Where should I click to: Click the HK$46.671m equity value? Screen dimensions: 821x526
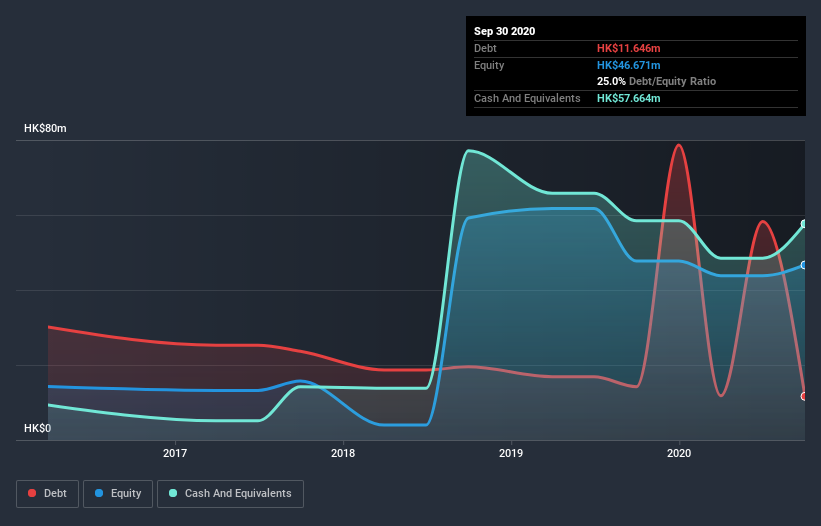click(x=628, y=65)
